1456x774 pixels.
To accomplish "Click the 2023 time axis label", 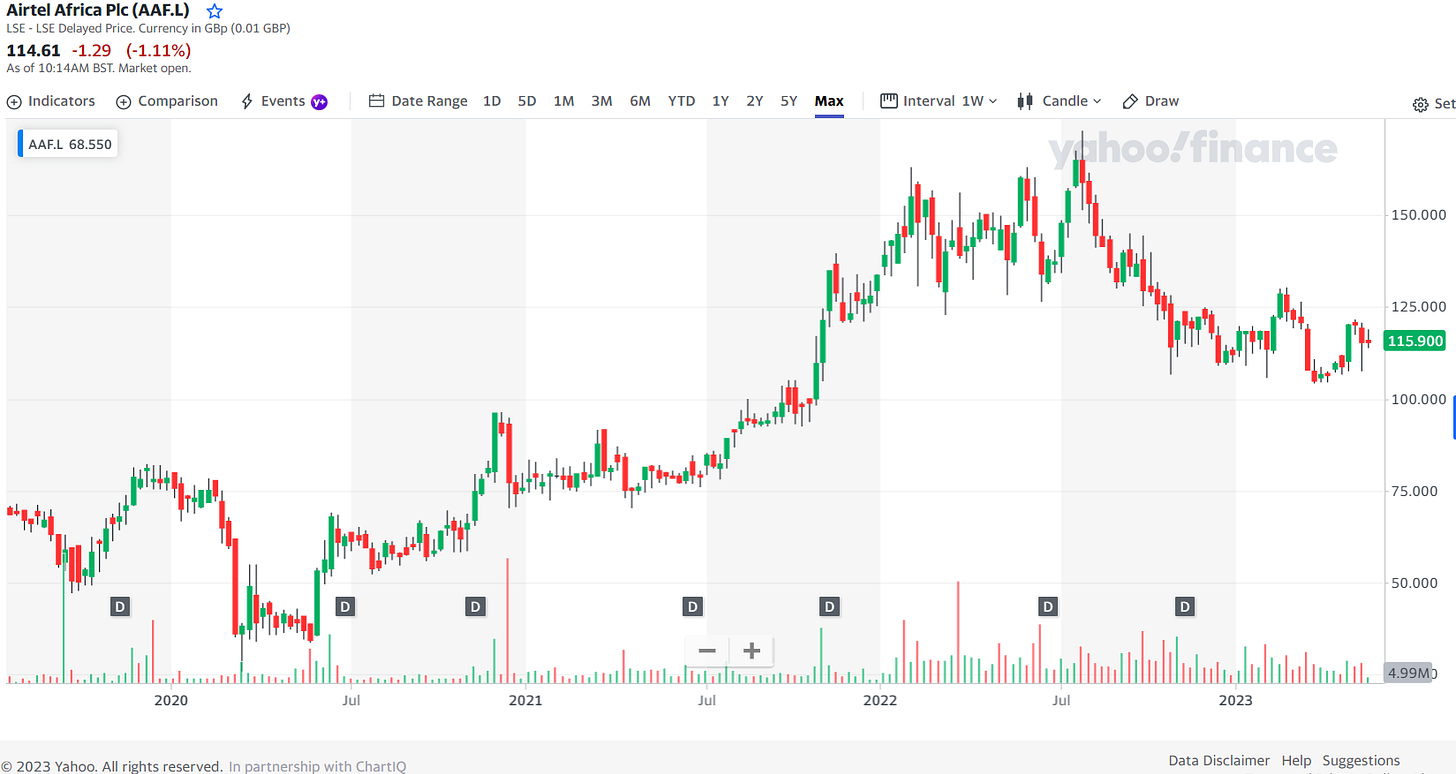I will pyautogui.click(x=1235, y=700).
